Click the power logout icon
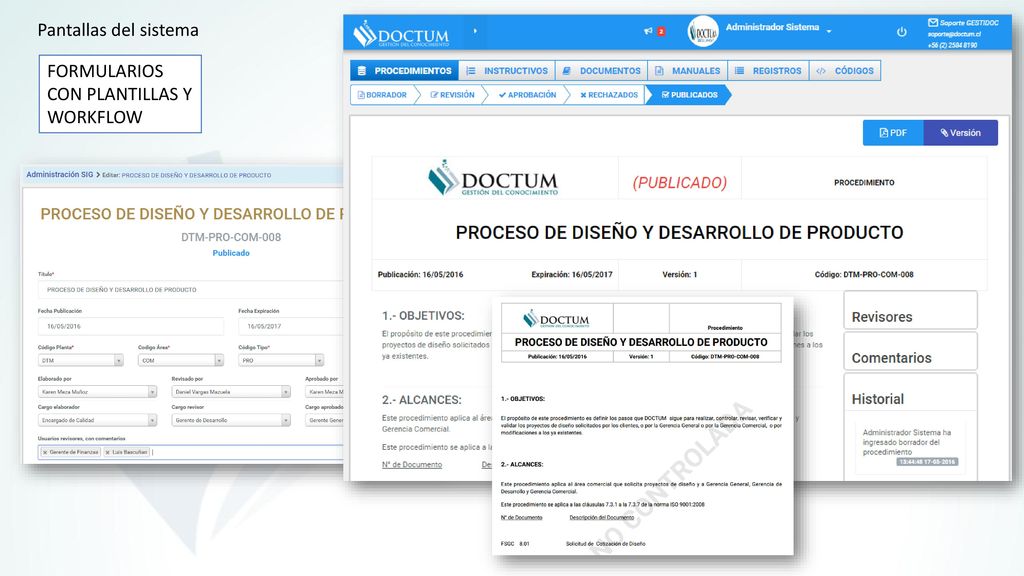1024x576 pixels. (901, 31)
